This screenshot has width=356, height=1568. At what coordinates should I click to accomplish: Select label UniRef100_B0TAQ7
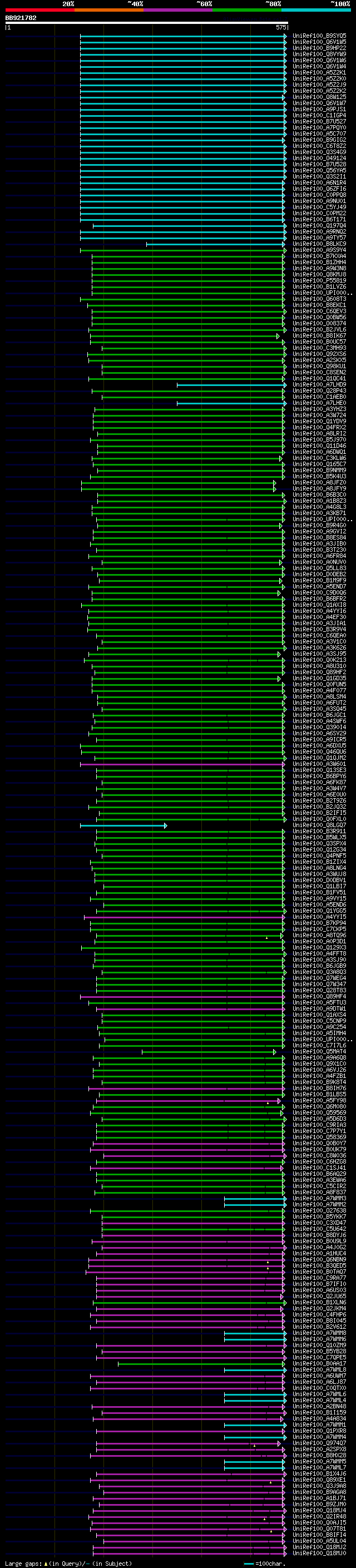pos(319,1272)
